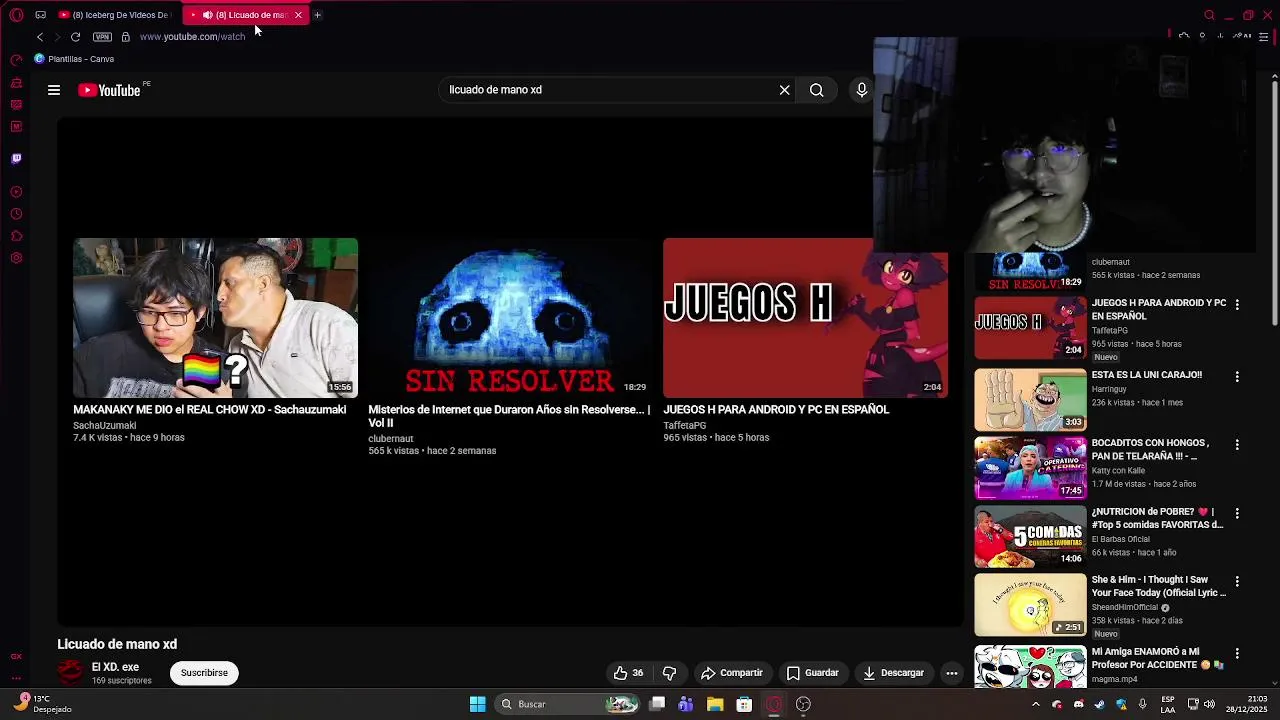Play ESTA ES LA UNI CARAJO suggestion
The height and width of the screenshot is (720, 1280).
pyautogui.click(x=1030, y=399)
